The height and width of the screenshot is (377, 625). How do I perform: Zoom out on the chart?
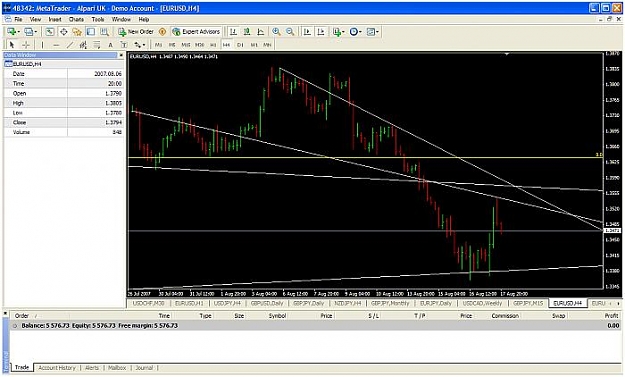tap(290, 31)
